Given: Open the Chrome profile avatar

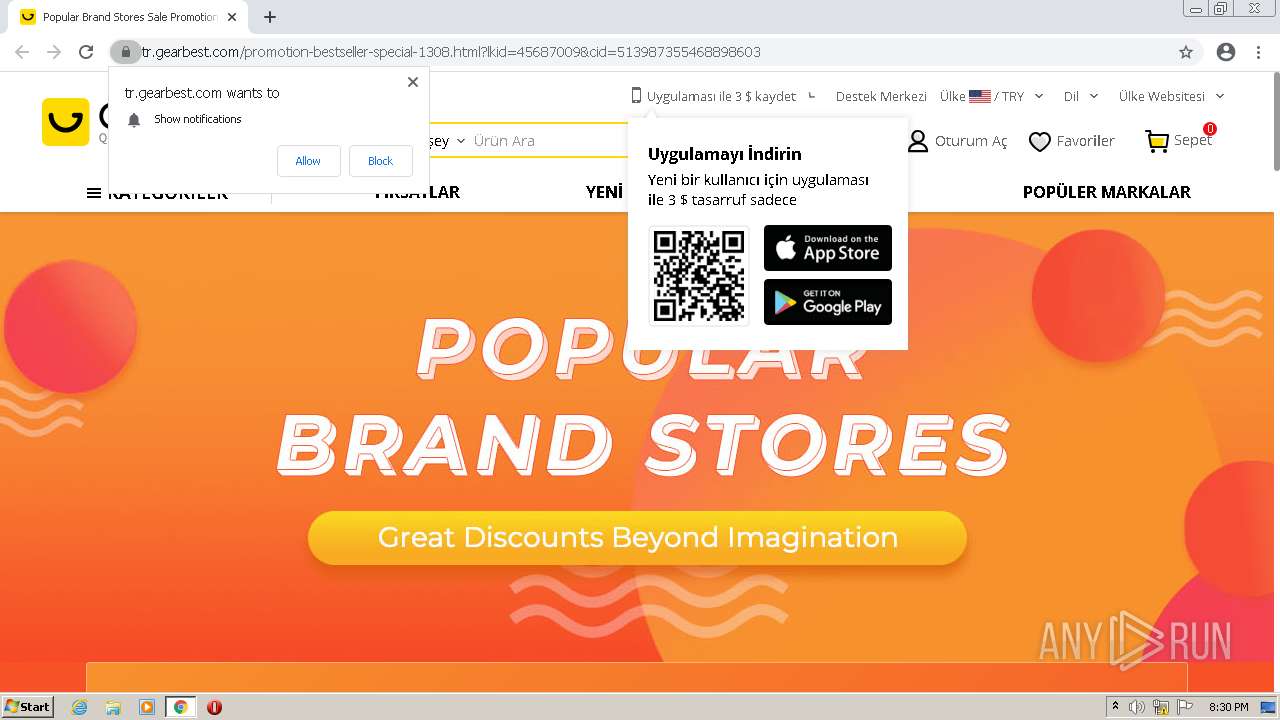Looking at the screenshot, I should click(x=1226, y=52).
